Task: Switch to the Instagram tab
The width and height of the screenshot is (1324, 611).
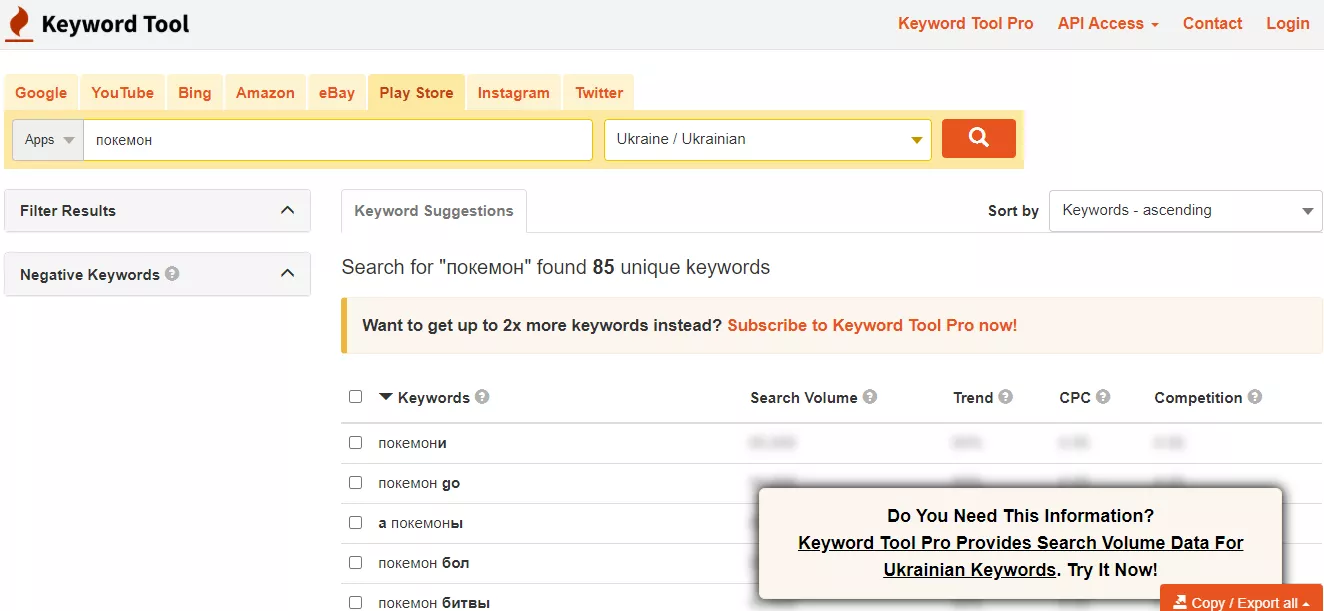Action: point(513,93)
